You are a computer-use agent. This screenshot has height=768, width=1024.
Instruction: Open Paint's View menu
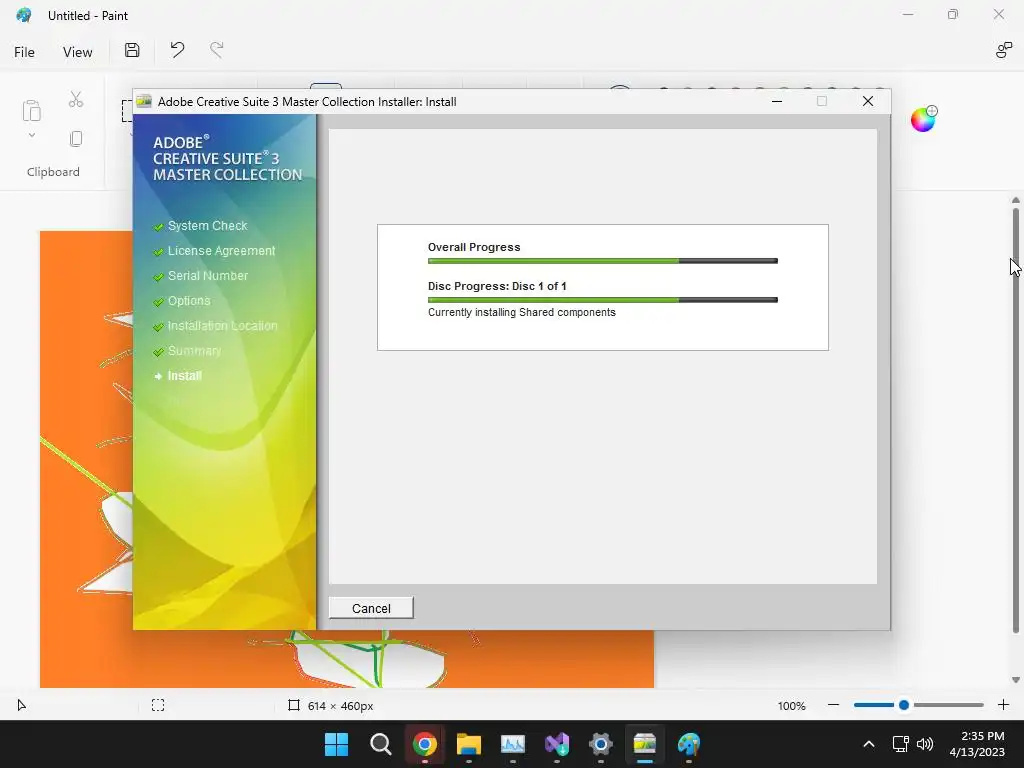point(77,52)
